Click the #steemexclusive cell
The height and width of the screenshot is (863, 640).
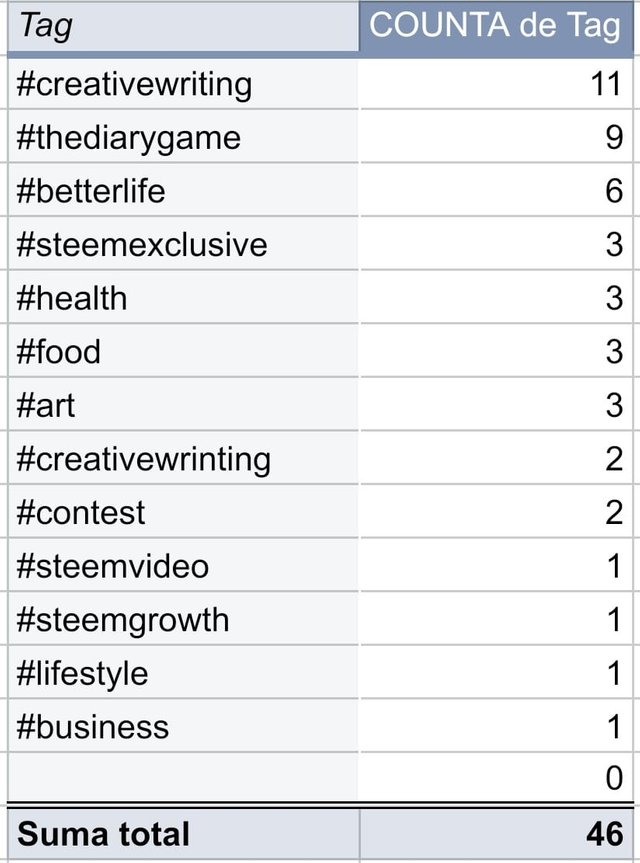(183, 244)
